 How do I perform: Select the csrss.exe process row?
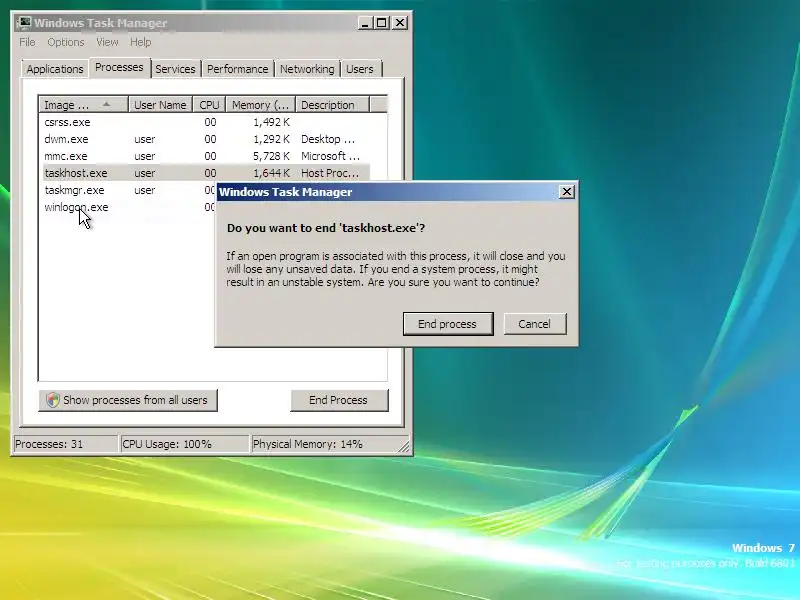click(x=206, y=122)
